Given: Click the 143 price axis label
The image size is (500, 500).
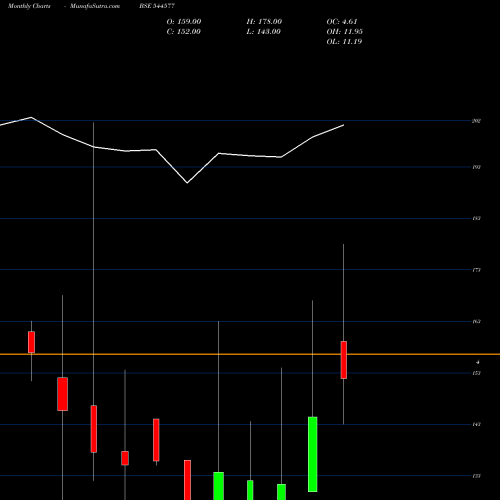Looking at the screenshot, I should click(x=477, y=424).
